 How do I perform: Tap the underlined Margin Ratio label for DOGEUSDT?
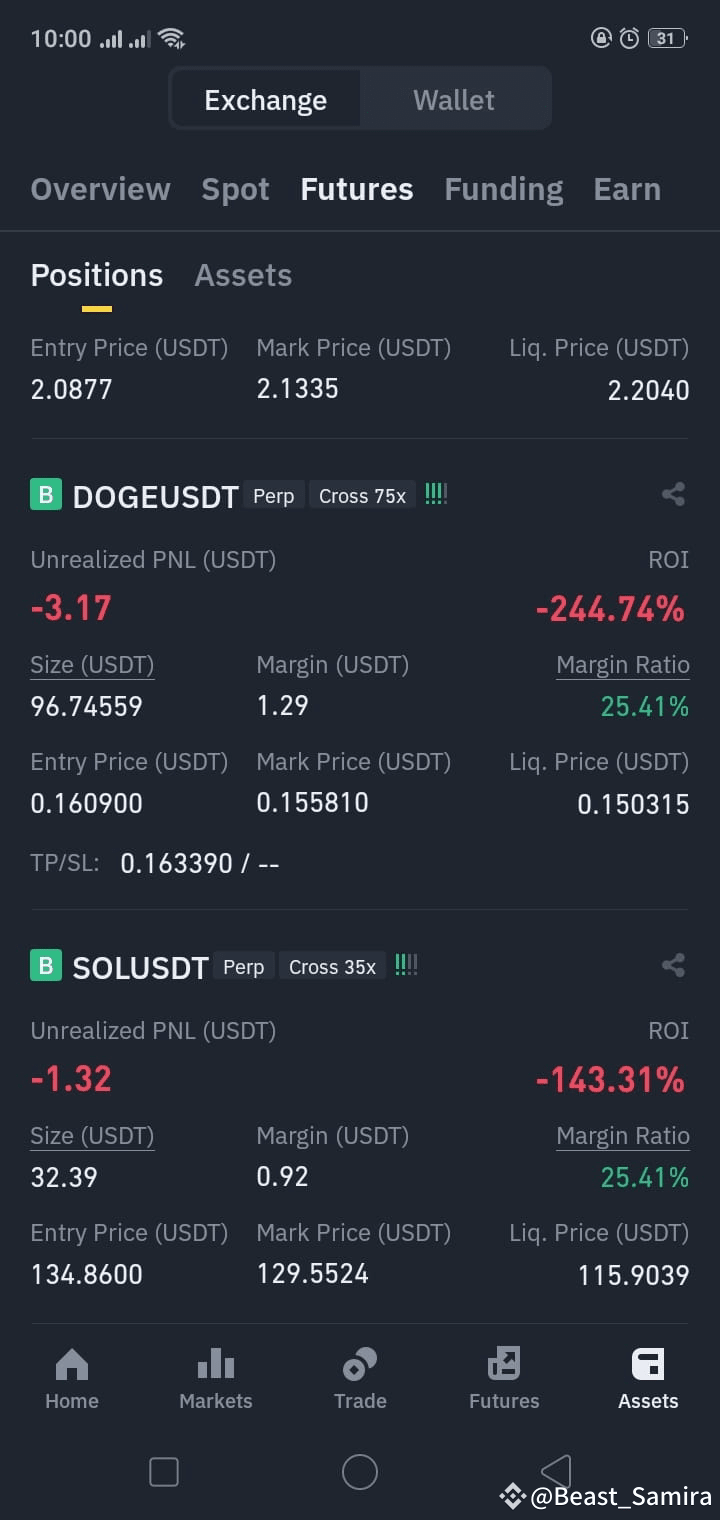[623, 666]
